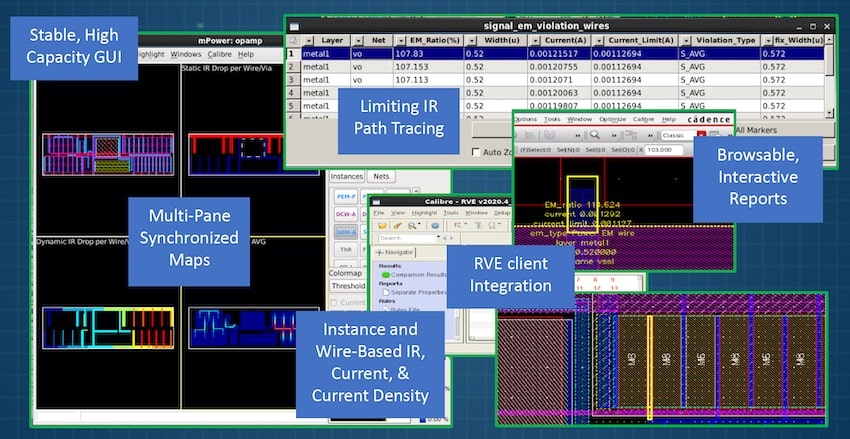Screen dimensions: 850x439
Task: Open Calibre menu in Cadence window
Action: 643,119
